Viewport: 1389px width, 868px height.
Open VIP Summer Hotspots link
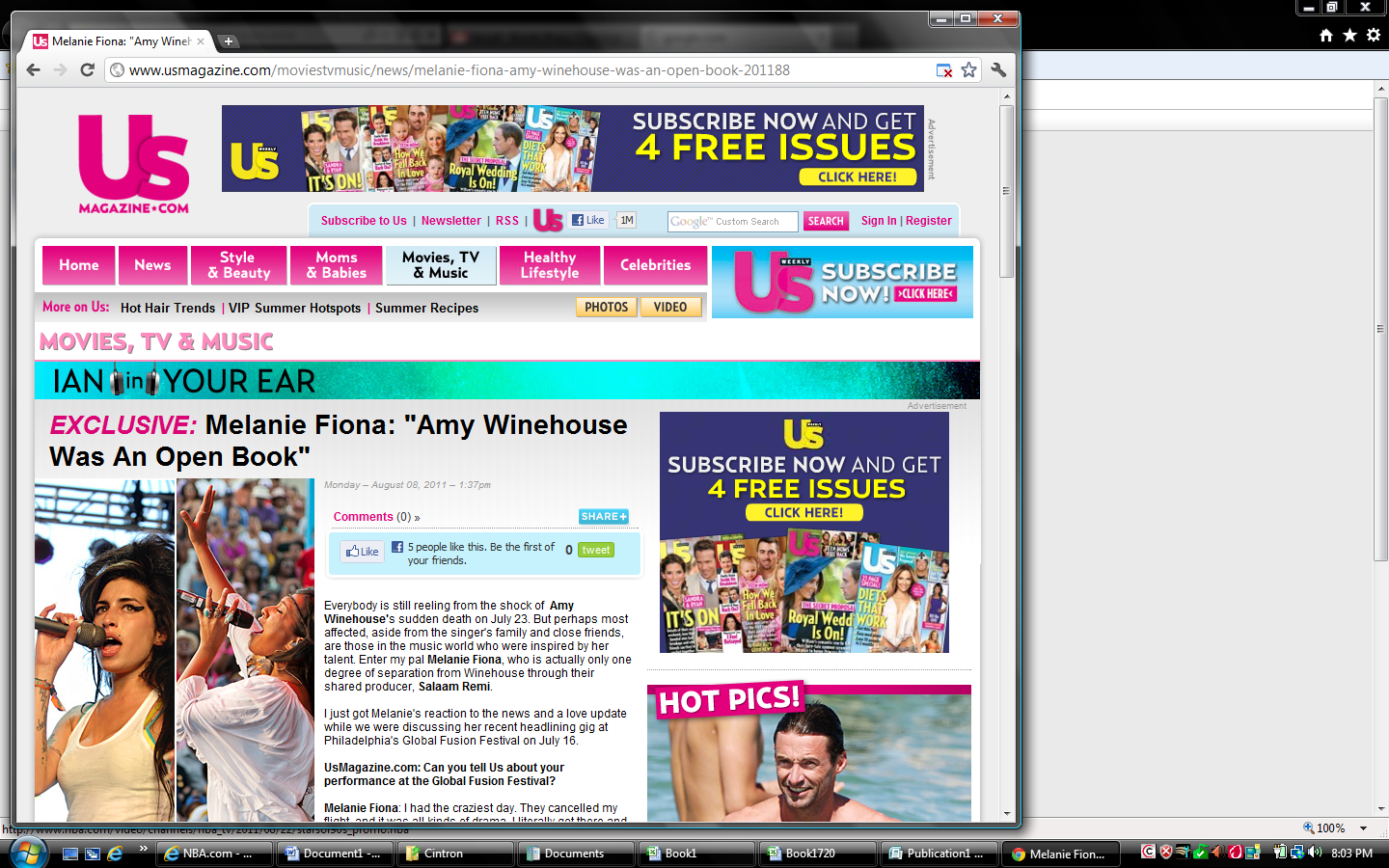point(295,308)
